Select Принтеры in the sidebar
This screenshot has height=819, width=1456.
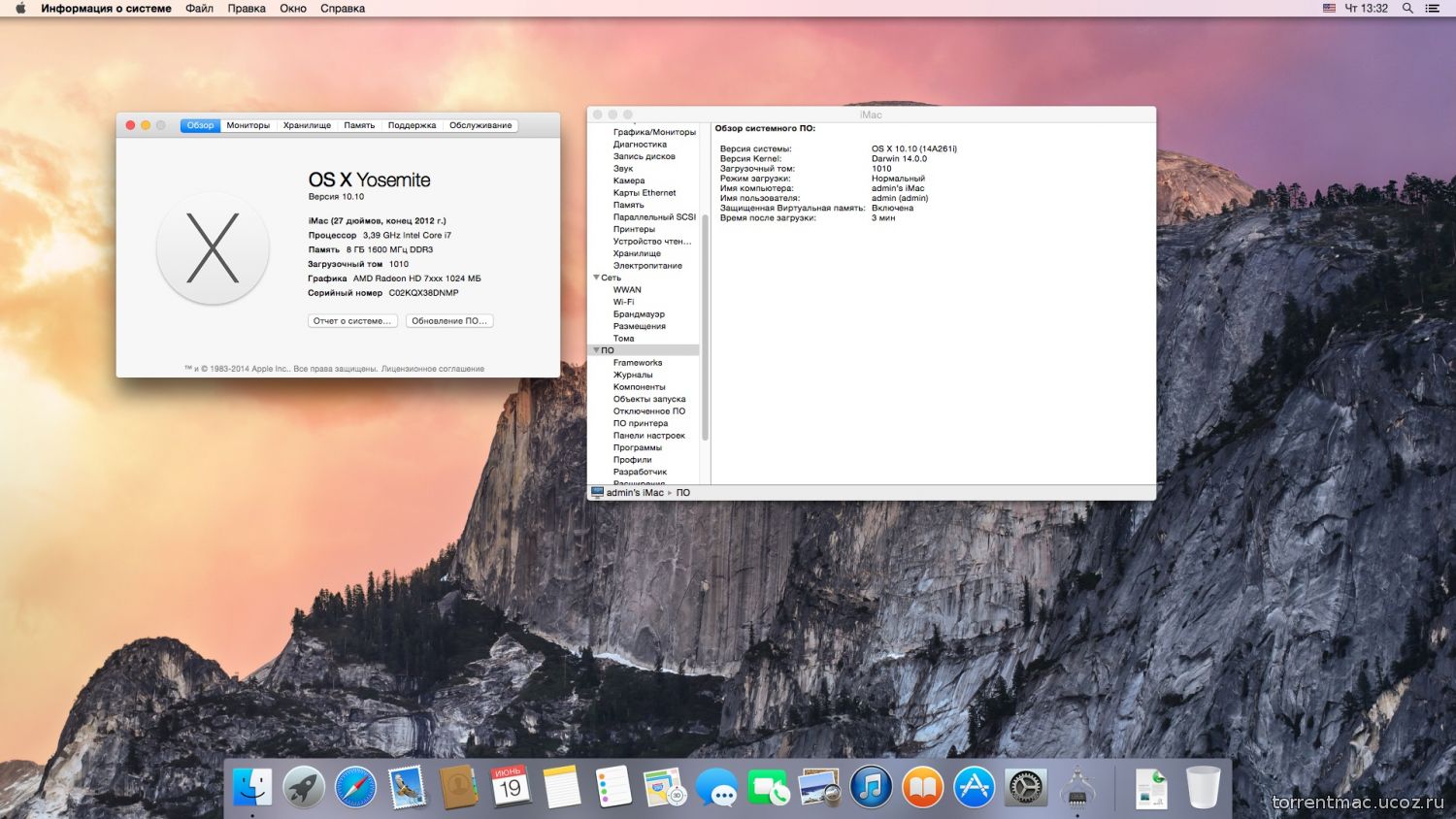[x=634, y=229]
